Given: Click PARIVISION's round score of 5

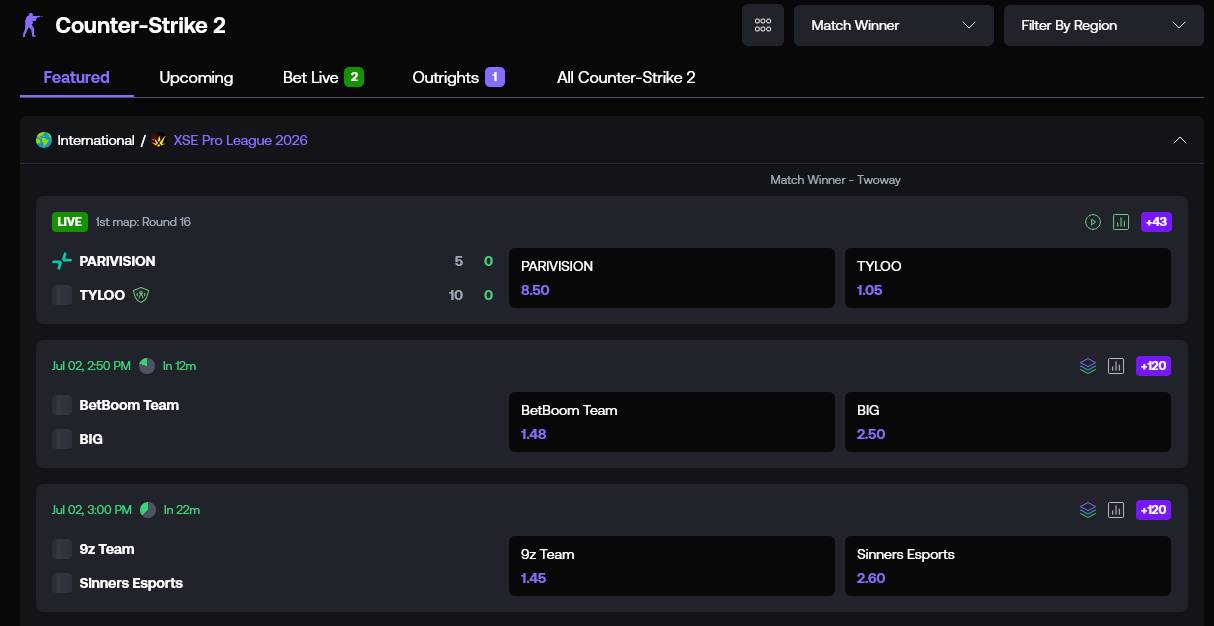Looking at the screenshot, I should (x=459, y=261).
